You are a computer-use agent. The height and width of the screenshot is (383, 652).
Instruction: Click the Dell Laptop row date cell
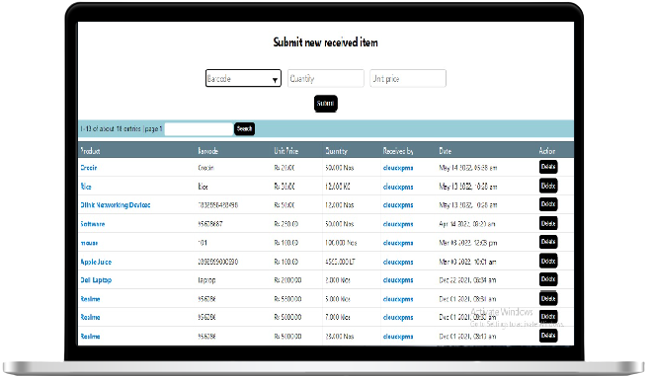pyautogui.click(x=467, y=280)
